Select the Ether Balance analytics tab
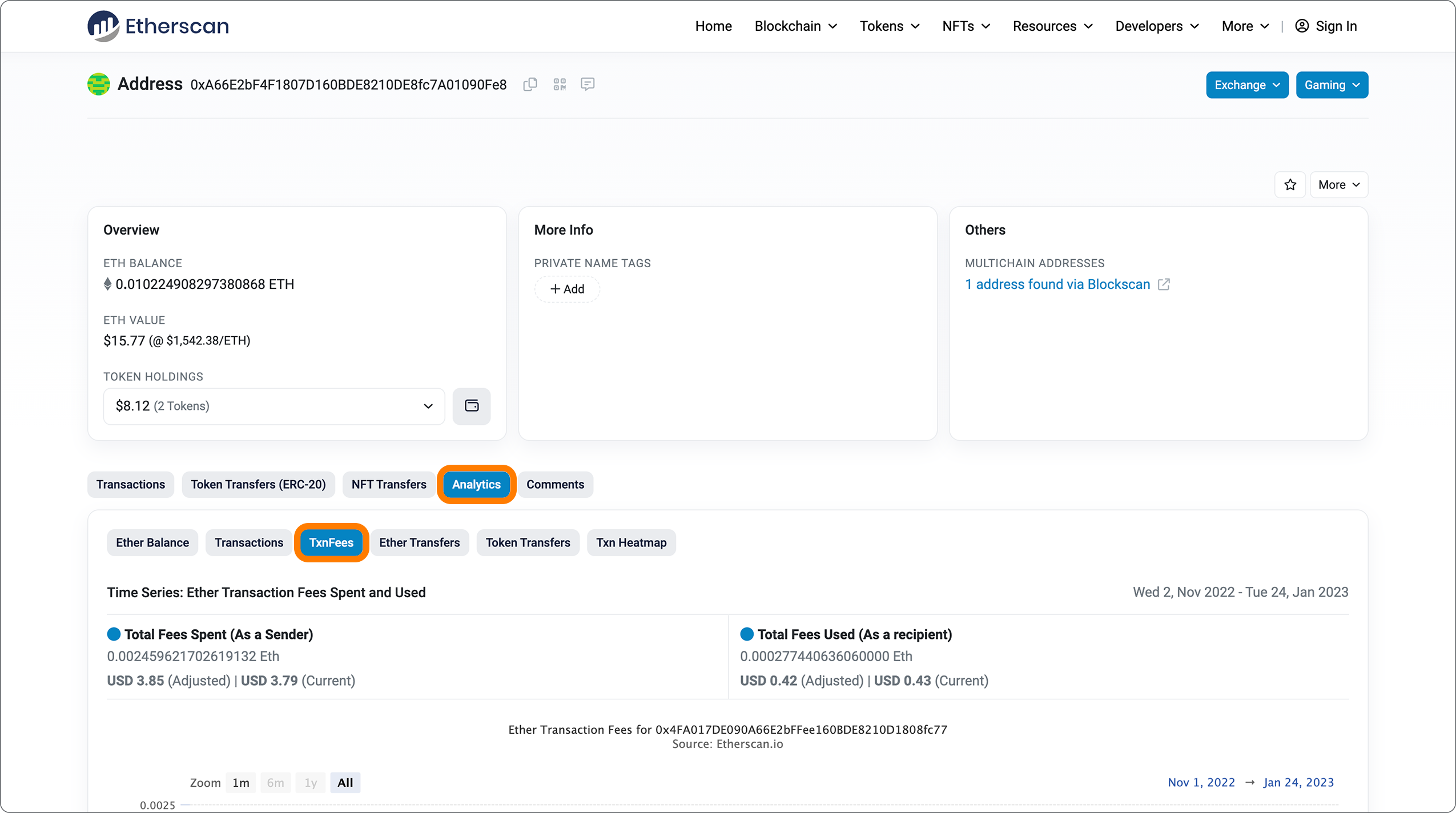 click(152, 542)
